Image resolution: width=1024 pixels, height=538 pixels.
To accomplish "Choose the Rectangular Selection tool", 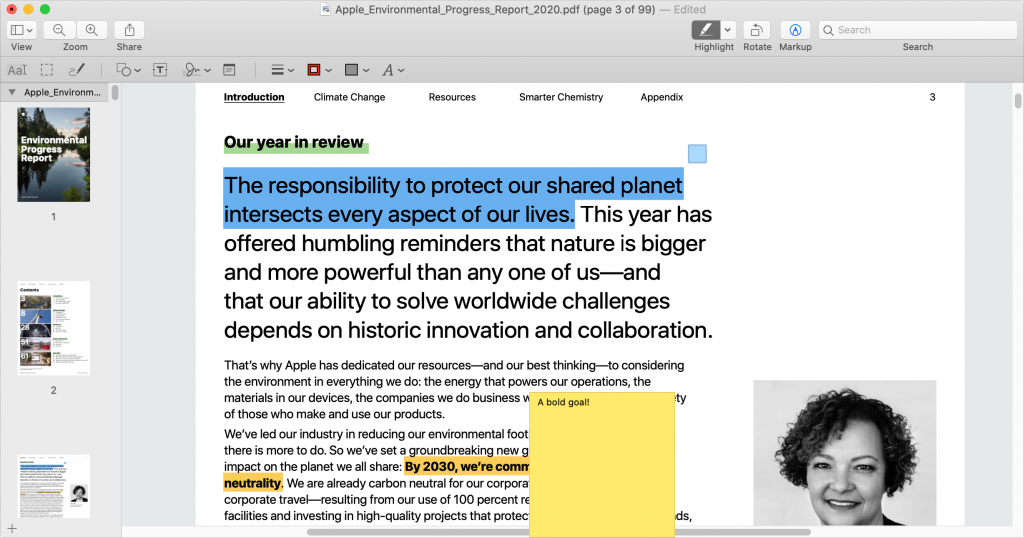I will (x=47, y=70).
